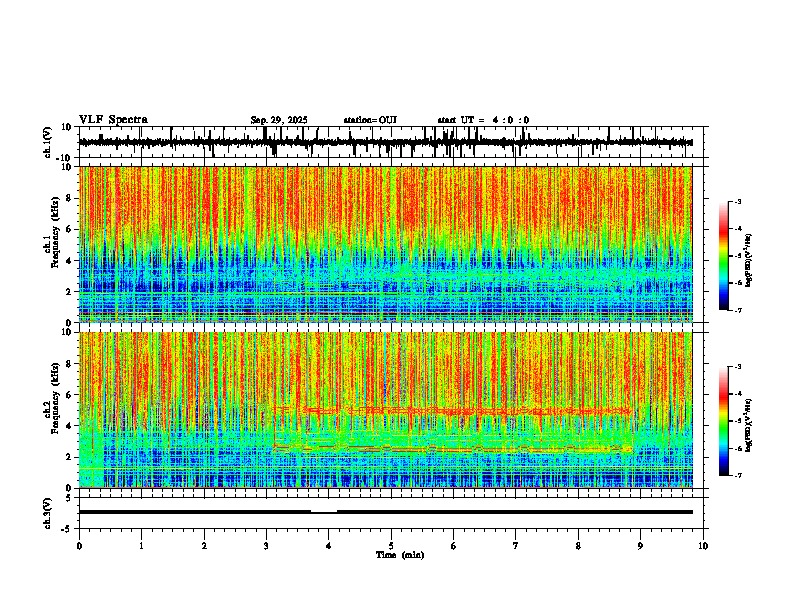Screen dimensions: 792x612
Task: Select the date "Sep. 29, 2025"
Action: click(x=279, y=120)
